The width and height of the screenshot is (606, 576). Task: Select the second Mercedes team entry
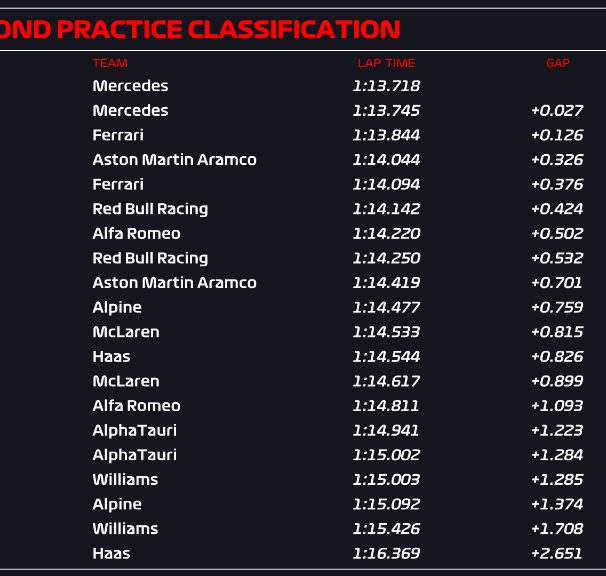coord(130,111)
